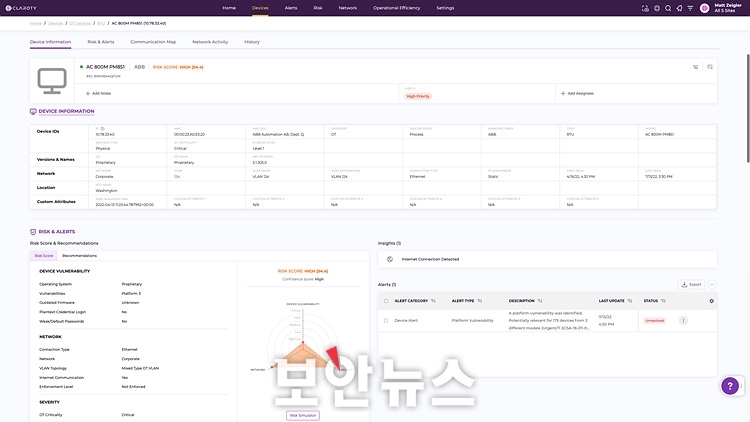The width and height of the screenshot is (750, 422).
Task: Tick the checkbox for the Device Alert row
Action: 386,321
